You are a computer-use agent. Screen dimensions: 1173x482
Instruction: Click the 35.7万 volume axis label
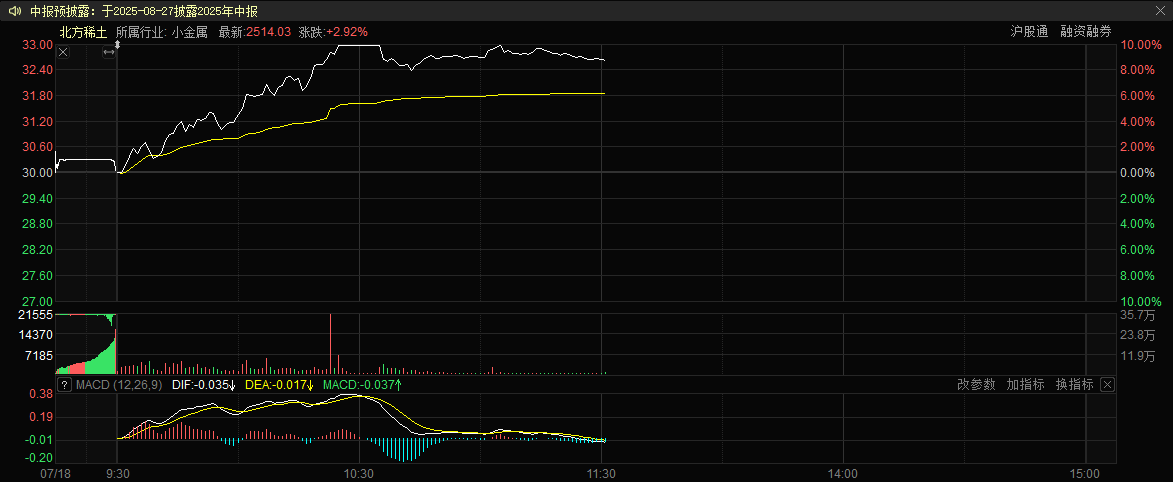point(1139,315)
